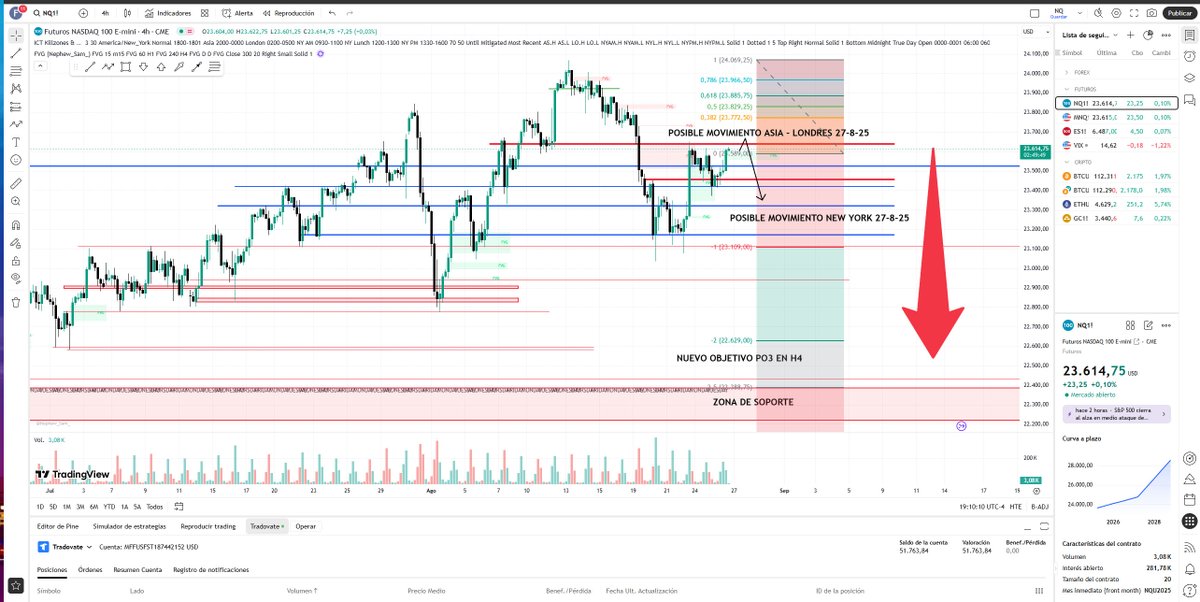Set date range to YTD

pyautogui.click(x=109, y=506)
